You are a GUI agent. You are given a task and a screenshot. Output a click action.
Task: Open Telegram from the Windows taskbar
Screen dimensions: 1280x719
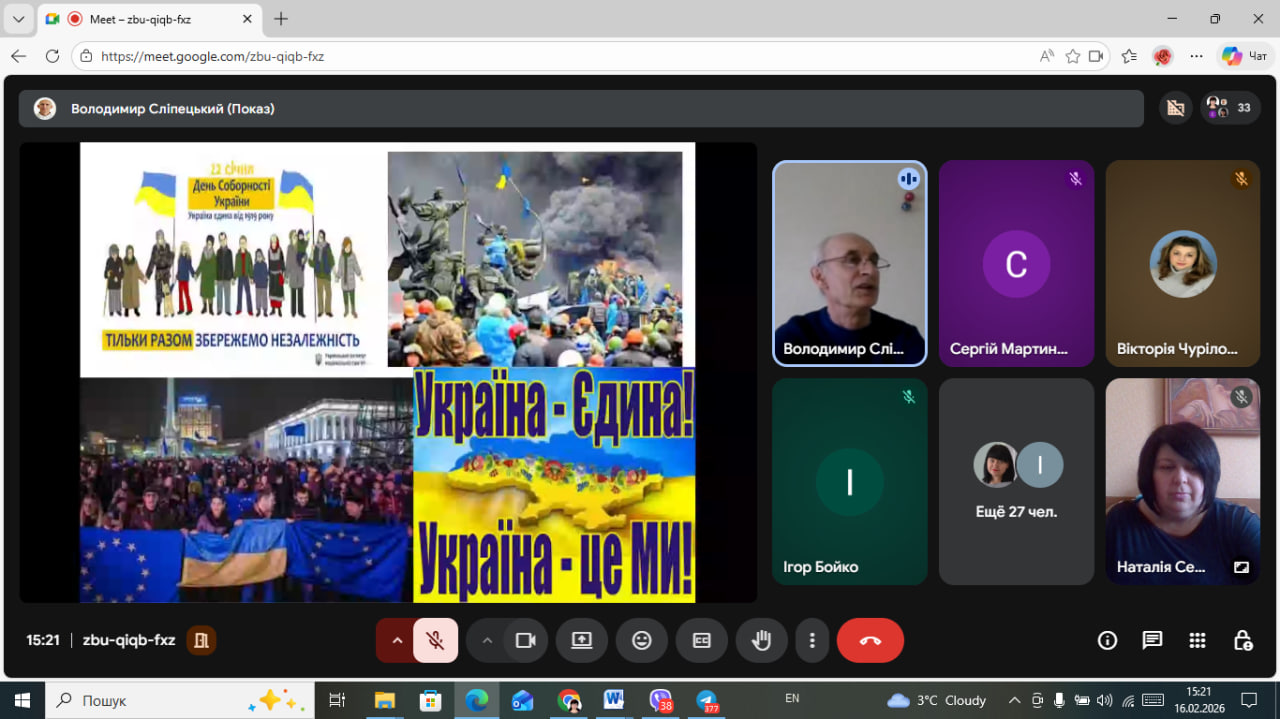pos(707,701)
